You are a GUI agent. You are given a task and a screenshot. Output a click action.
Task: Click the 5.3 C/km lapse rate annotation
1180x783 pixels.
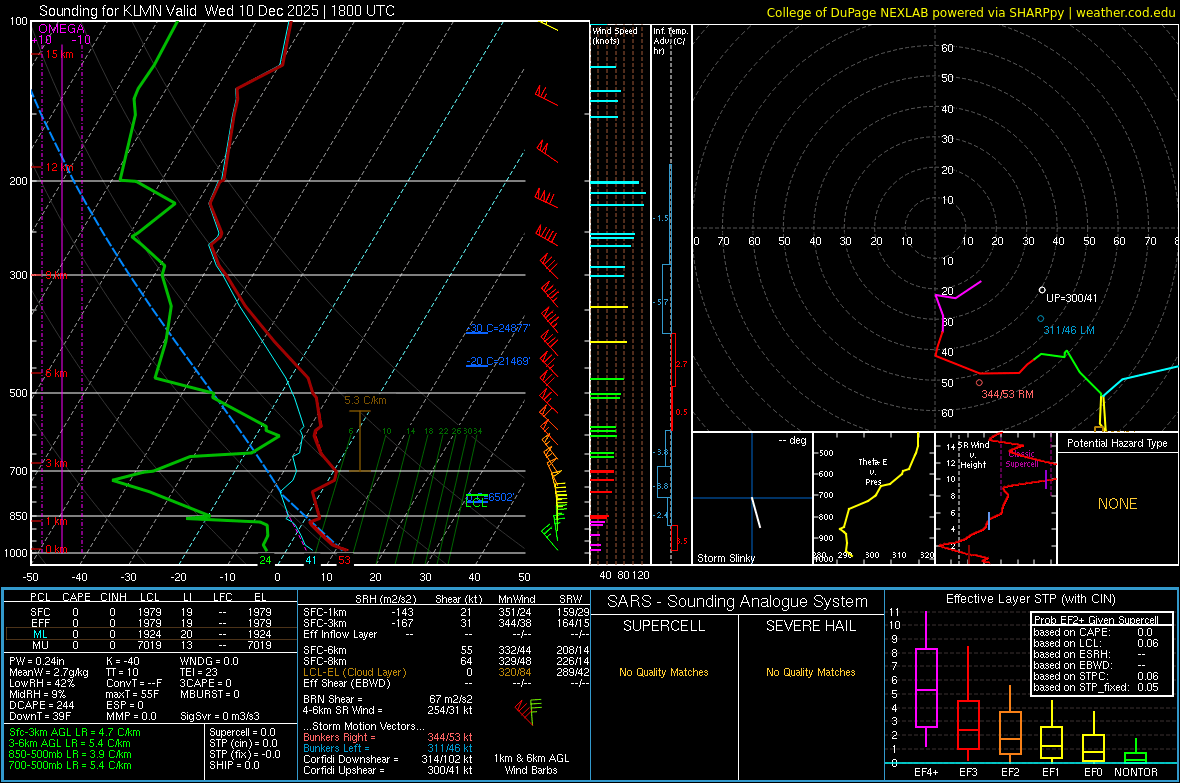pos(365,401)
